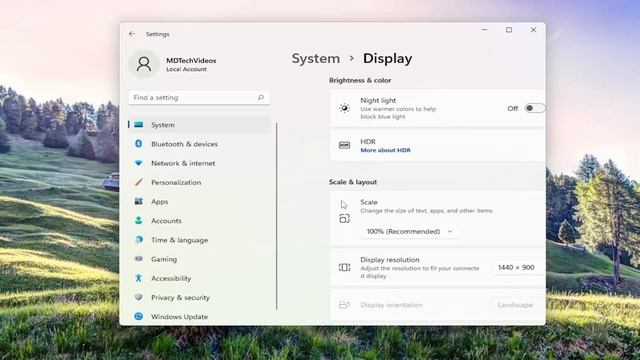Open Time & language settings
Viewport: 640px width, 360px height.
click(x=199, y=240)
